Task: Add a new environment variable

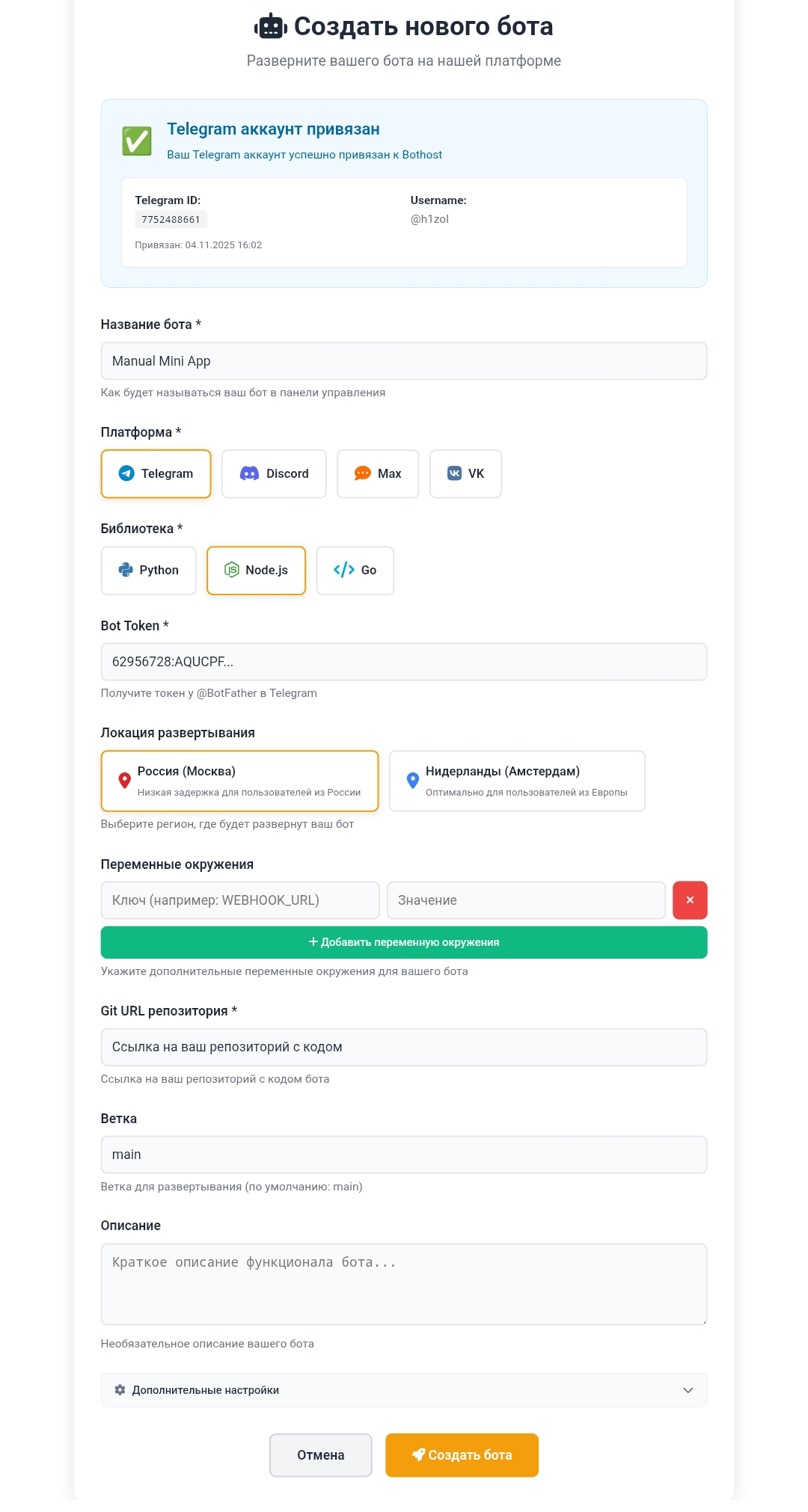Action: coord(404,942)
